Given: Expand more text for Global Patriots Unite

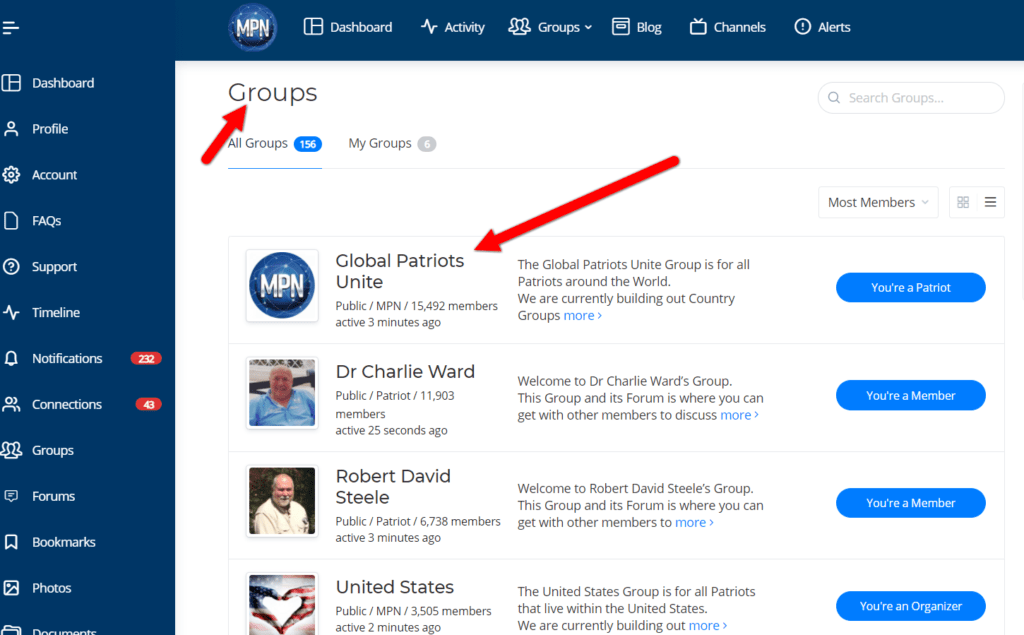Looking at the screenshot, I should 582,316.
